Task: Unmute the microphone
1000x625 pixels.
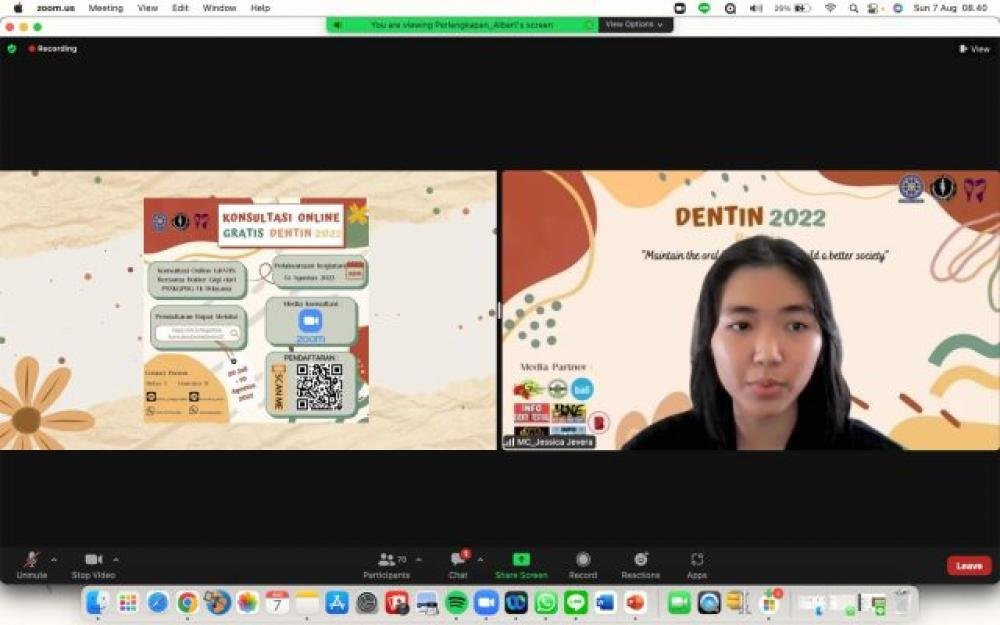Action: click(x=31, y=560)
